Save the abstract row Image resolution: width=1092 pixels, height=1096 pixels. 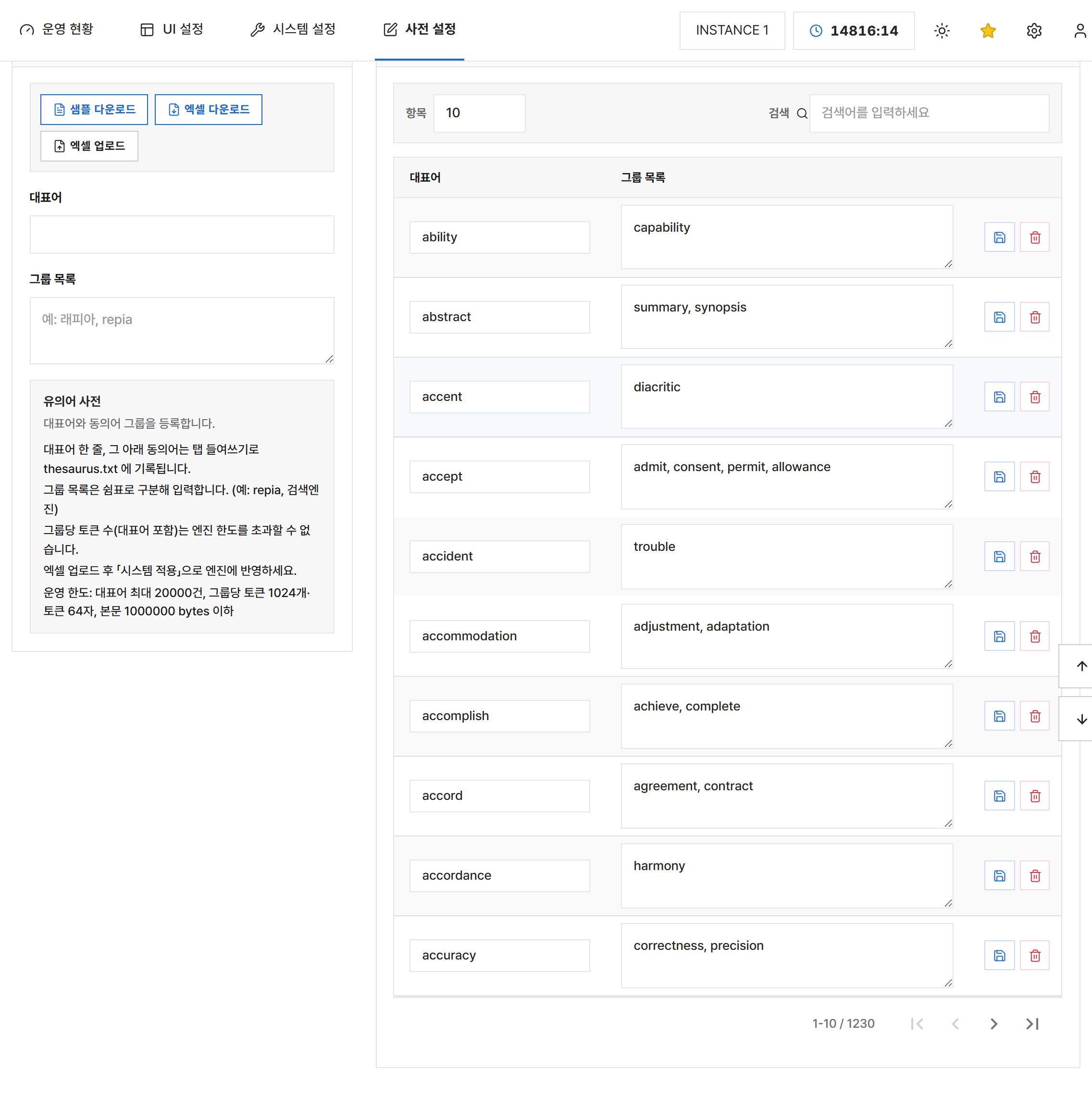tap(999, 317)
